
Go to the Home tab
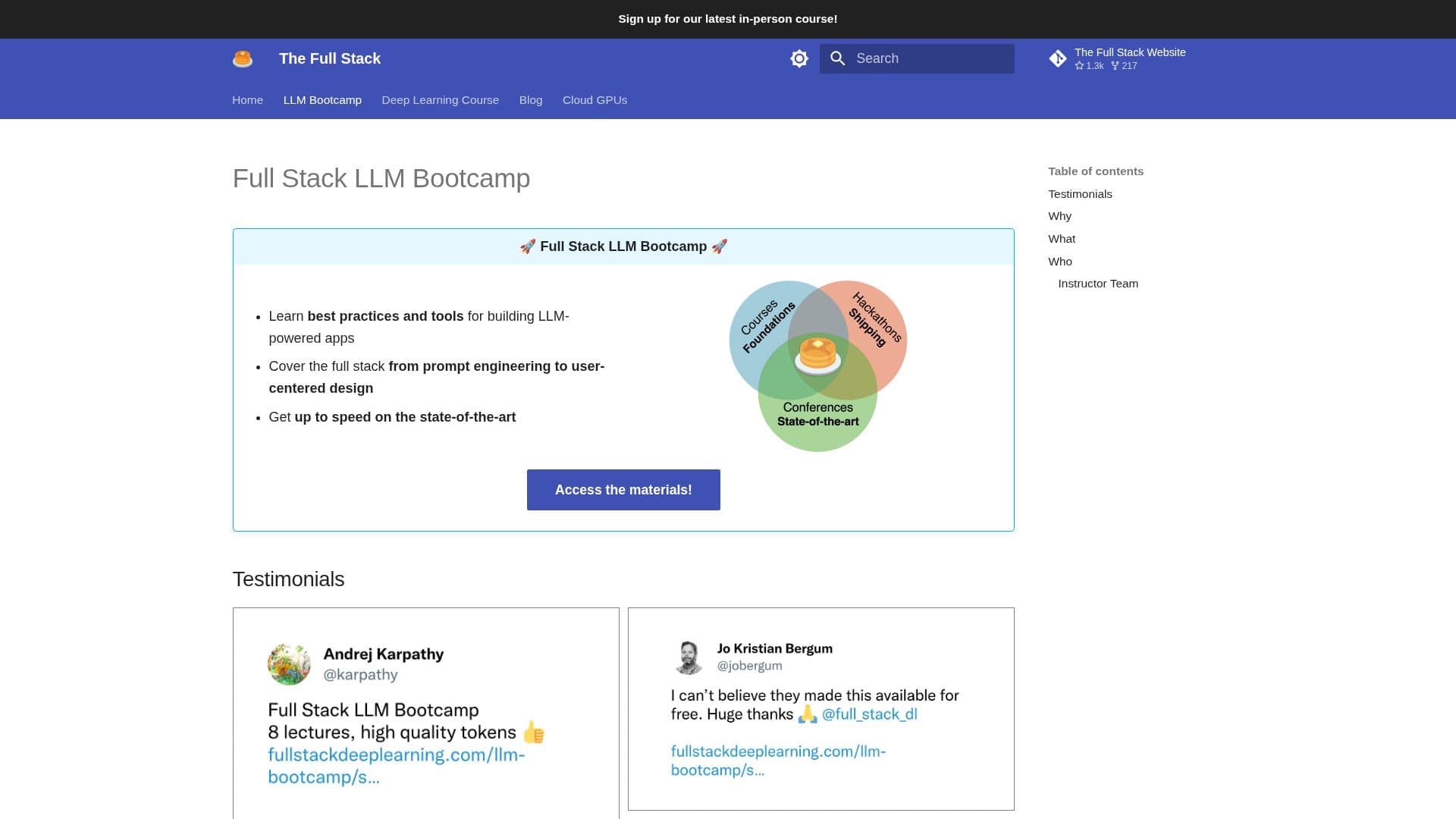[x=247, y=100]
